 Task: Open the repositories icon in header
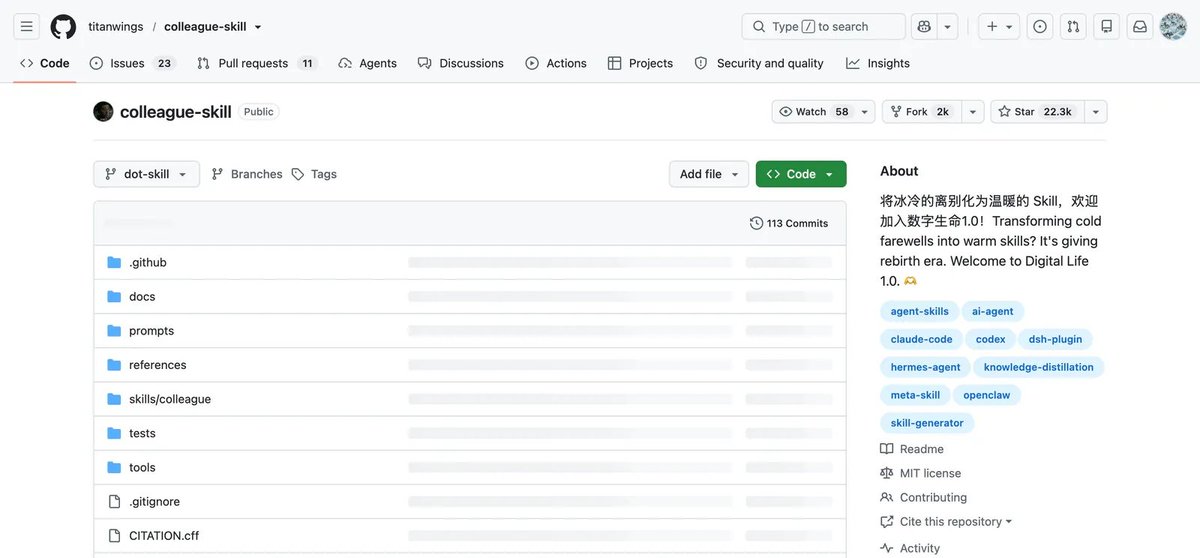point(1106,27)
